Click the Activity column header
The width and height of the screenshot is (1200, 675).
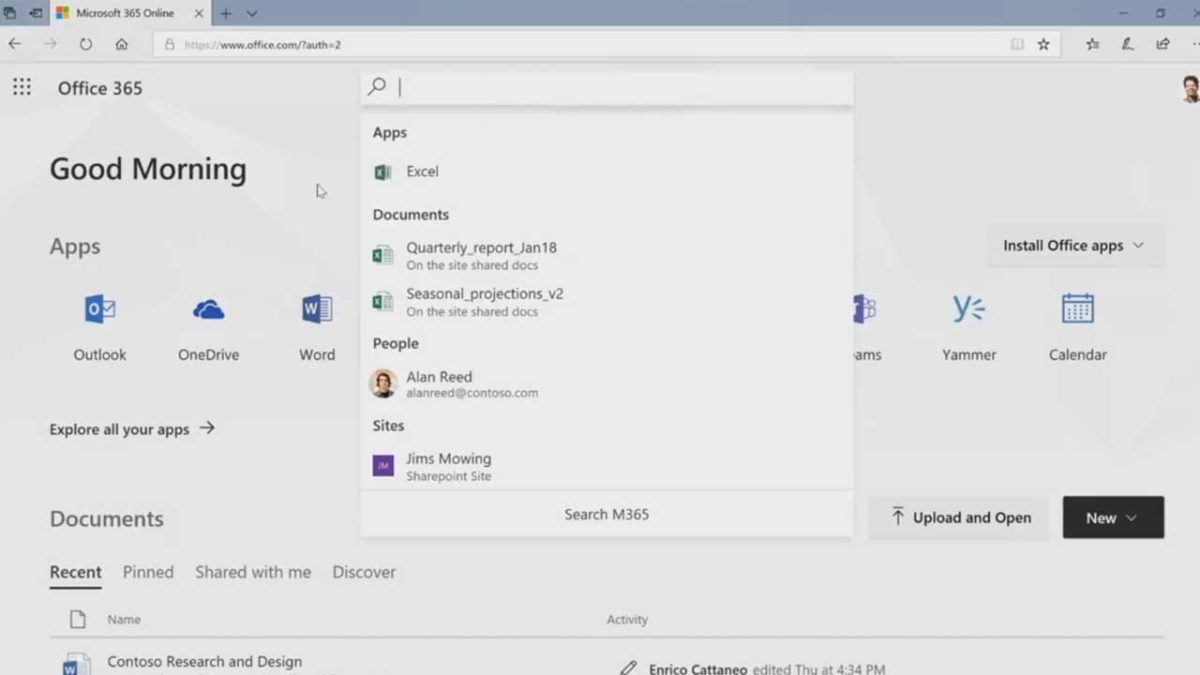coord(627,620)
